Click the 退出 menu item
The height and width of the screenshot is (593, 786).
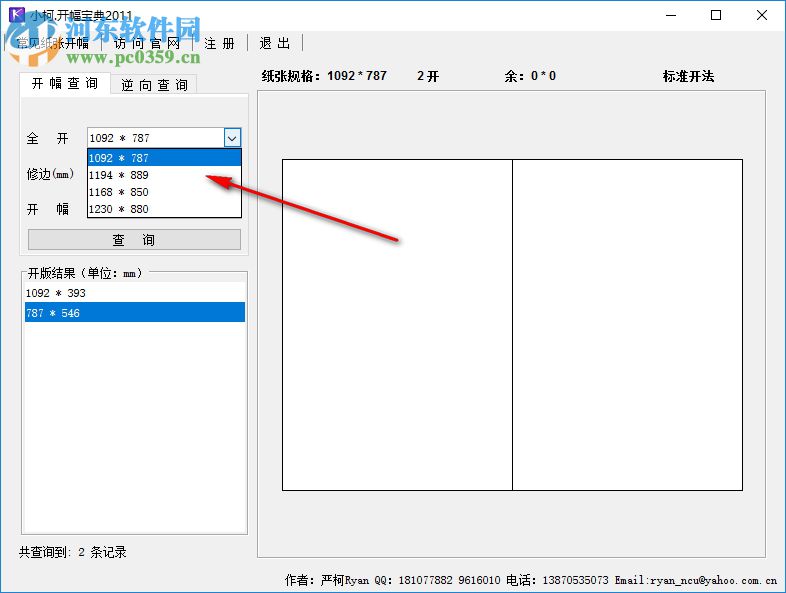275,44
